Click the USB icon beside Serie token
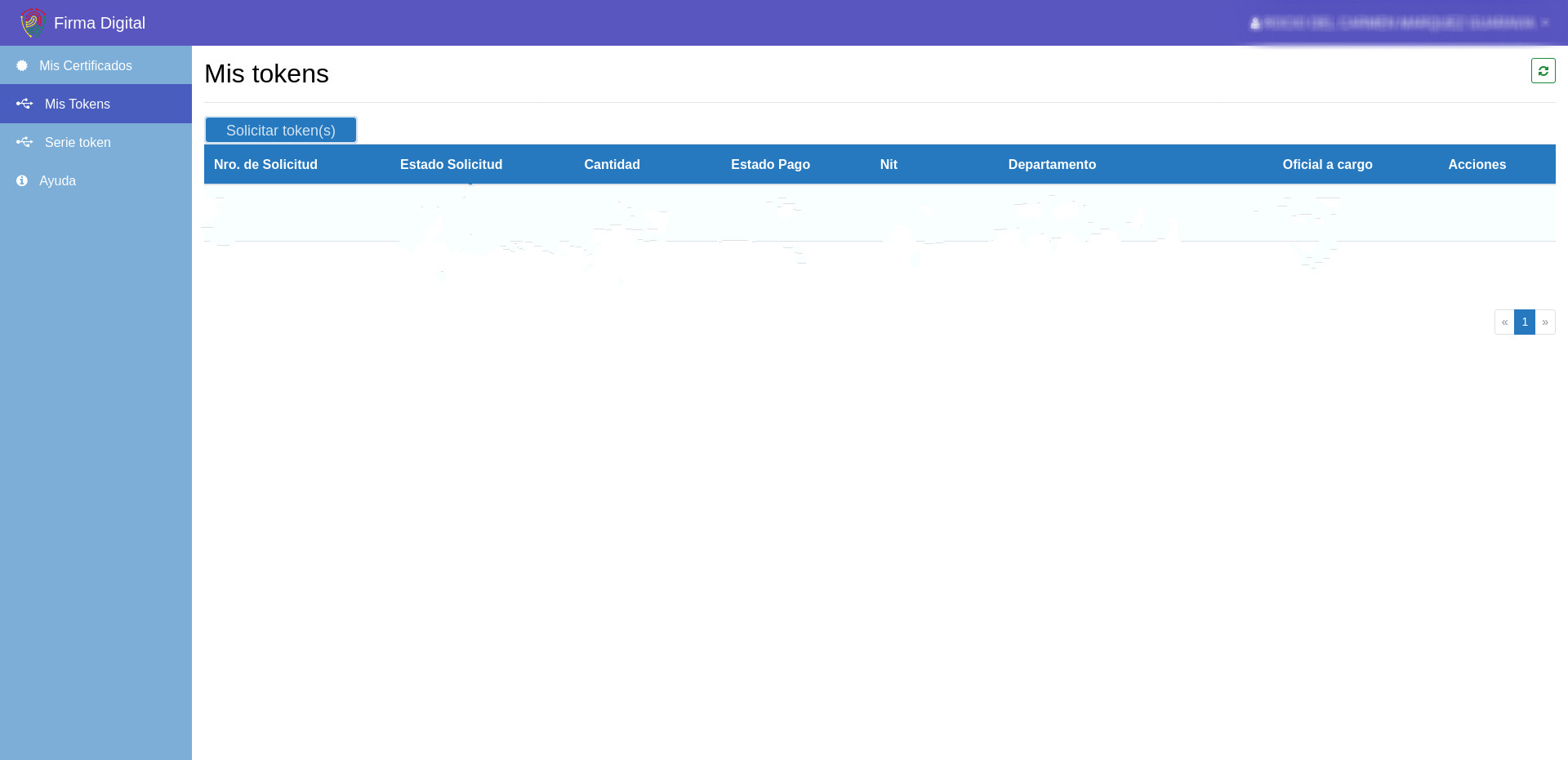Viewport: 1568px width, 760px height. (x=24, y=142)
